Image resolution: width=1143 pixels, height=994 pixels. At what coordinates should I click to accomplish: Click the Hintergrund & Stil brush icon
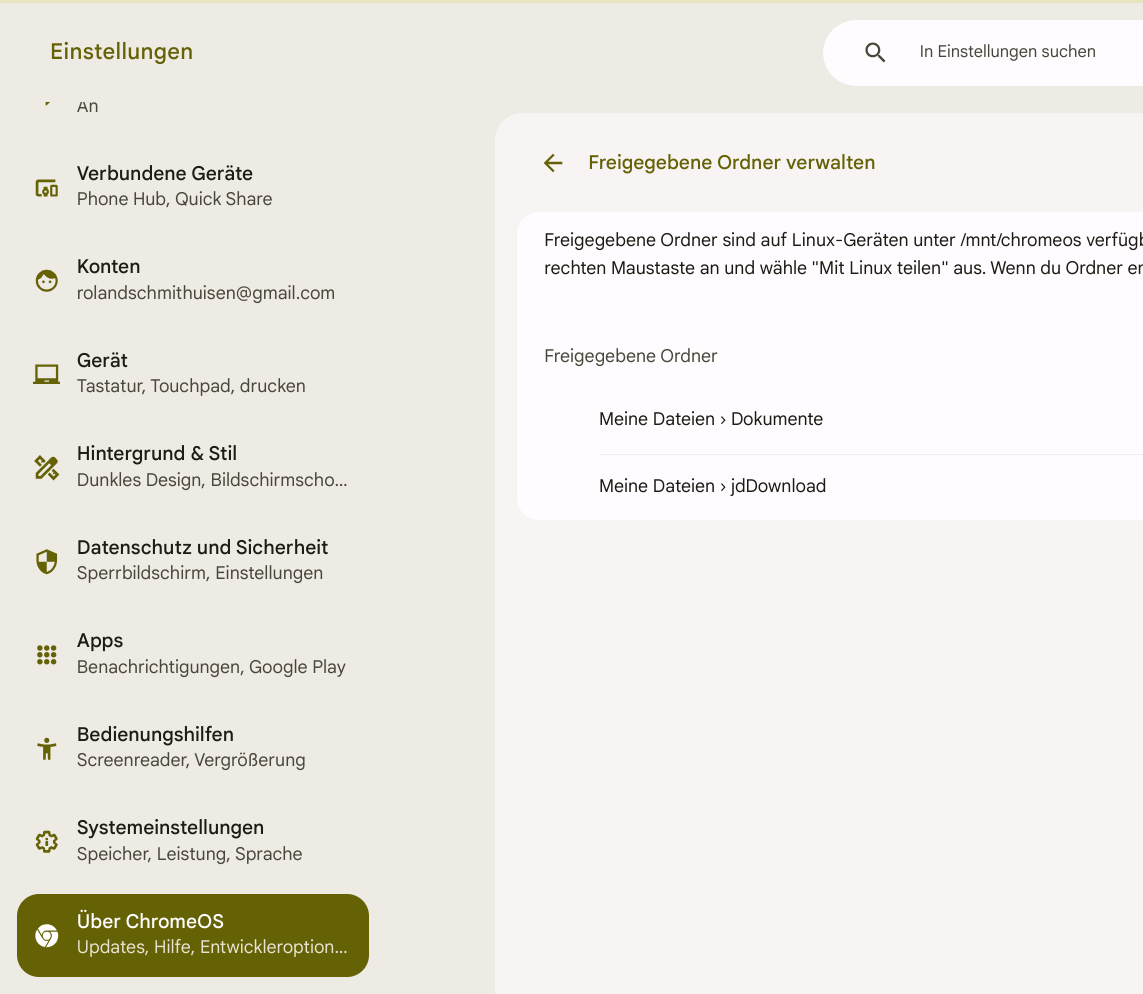(46, 467)
